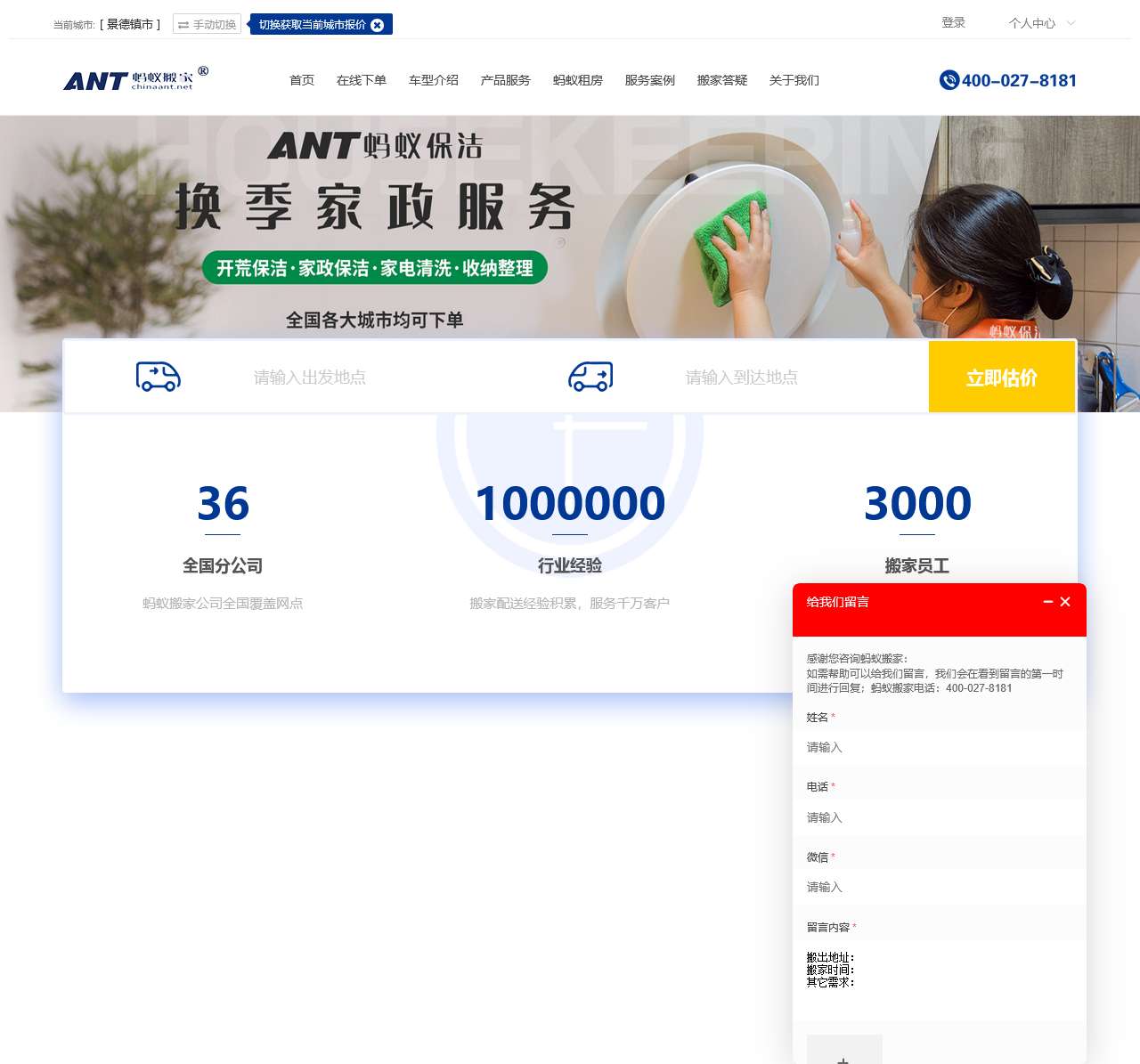This screenshot has height=1064, width=1140.
Task: Close the 给我们留言 message panel
Action: point(1065,602)
